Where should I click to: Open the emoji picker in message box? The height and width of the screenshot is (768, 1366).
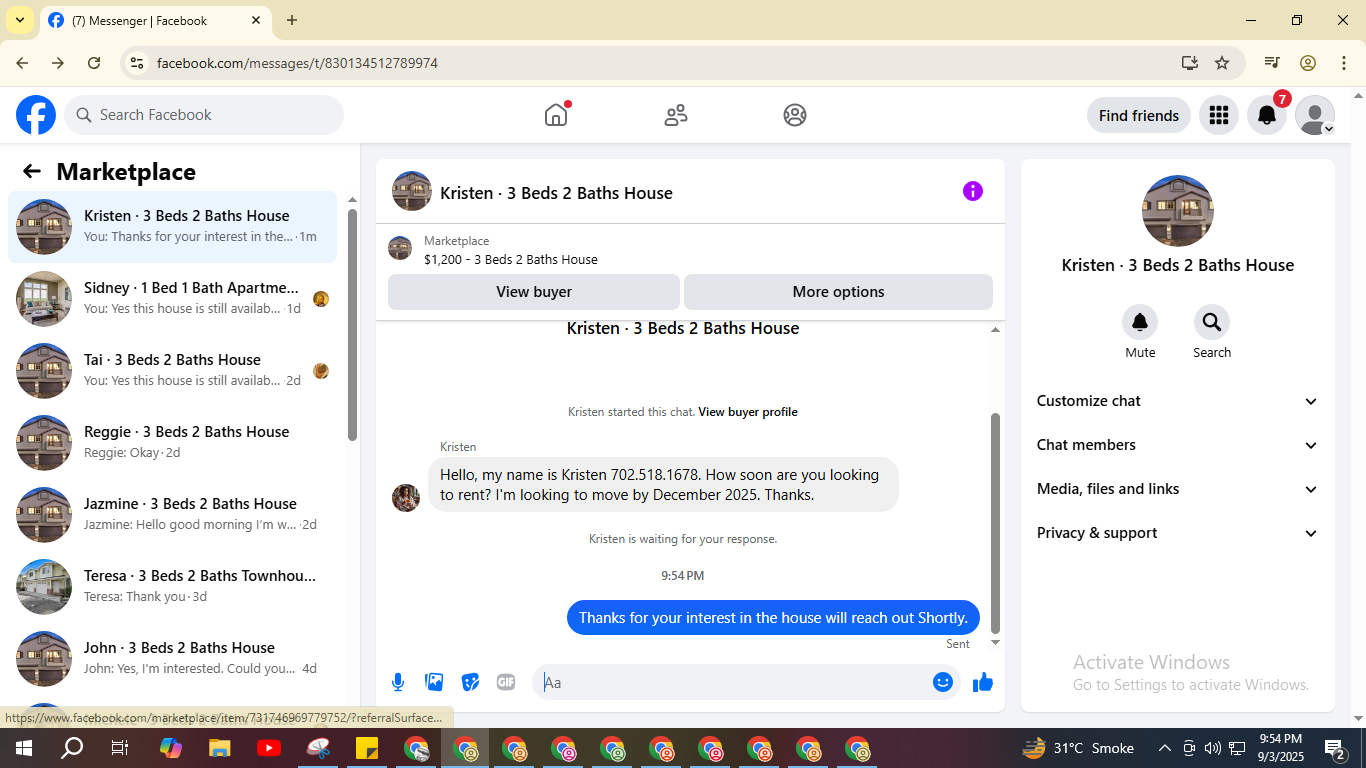click(x=943, y=682)
